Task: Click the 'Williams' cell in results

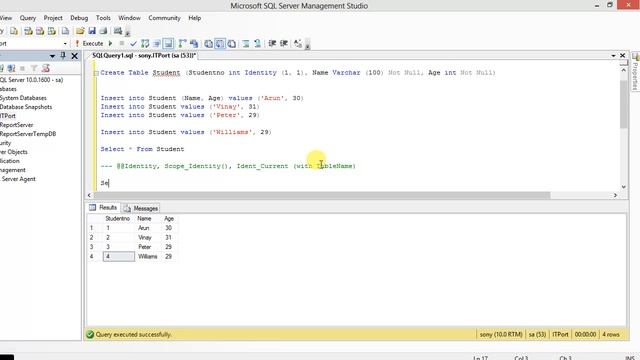Action: pyautogui.click(x=148, y=256)
